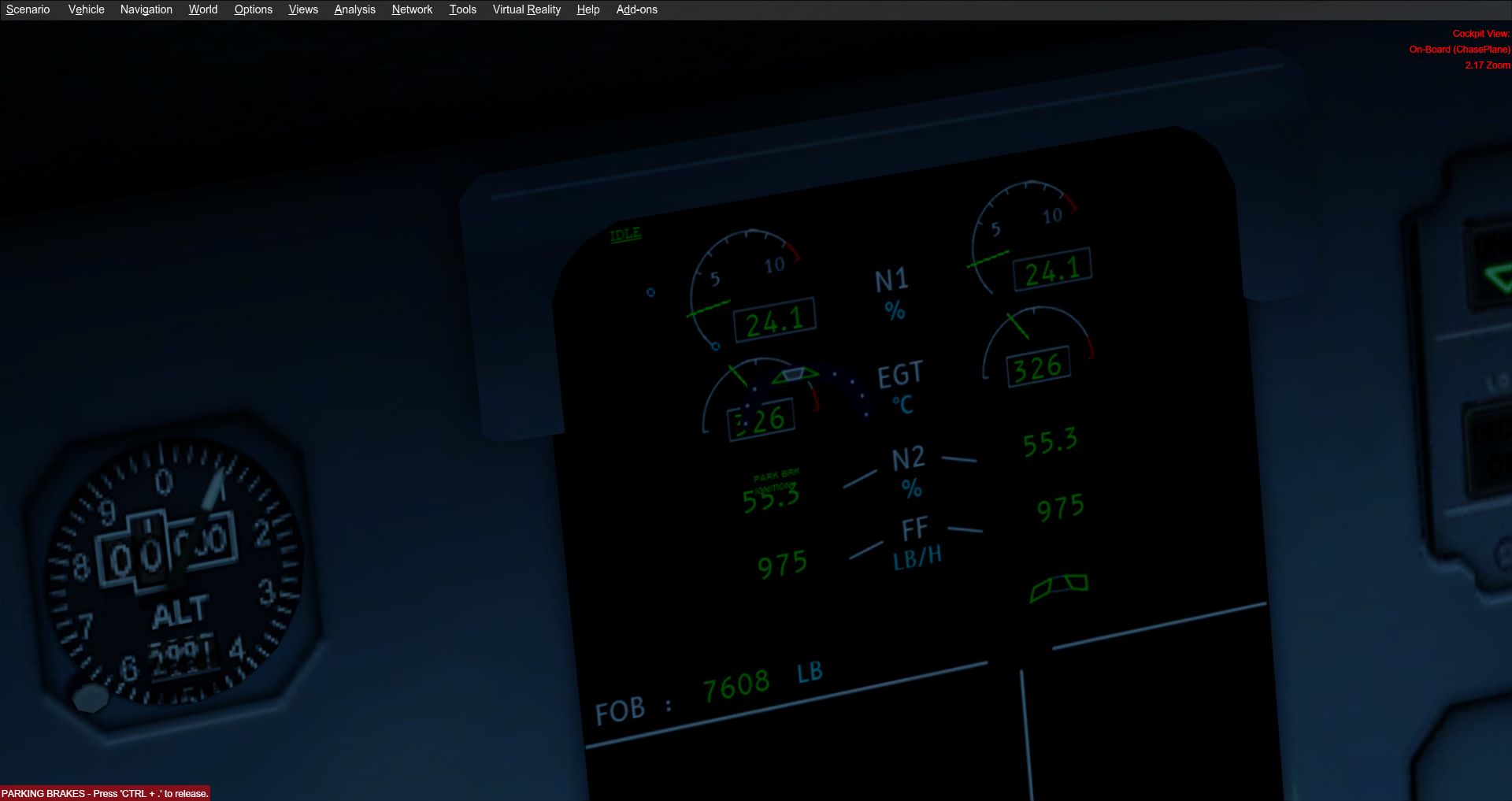The image size is (1512, 801).
Task: Open the Add-ons menu
Action: [x=636, y=9]
